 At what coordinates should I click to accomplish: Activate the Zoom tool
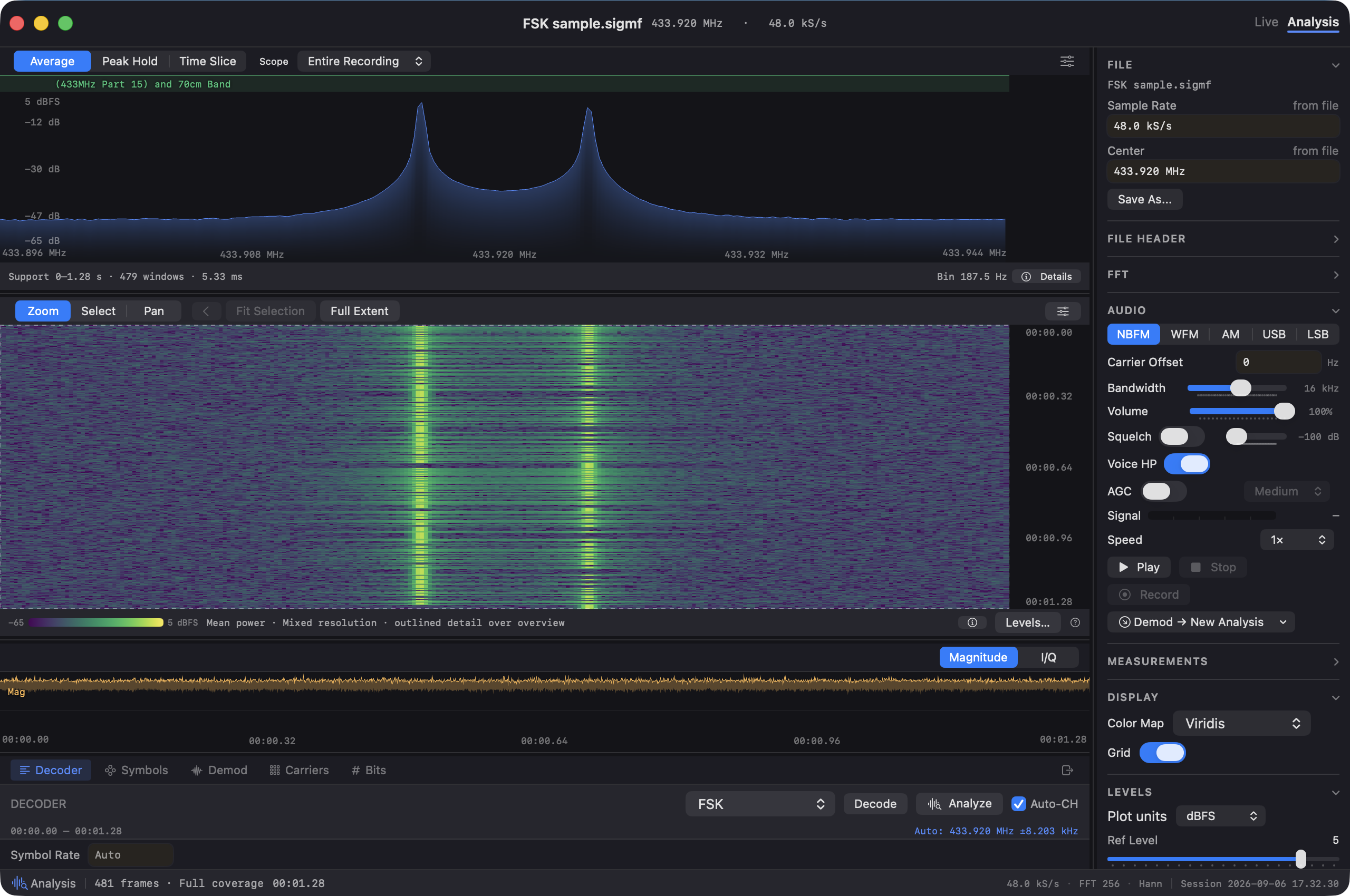(x=43, y=311)
